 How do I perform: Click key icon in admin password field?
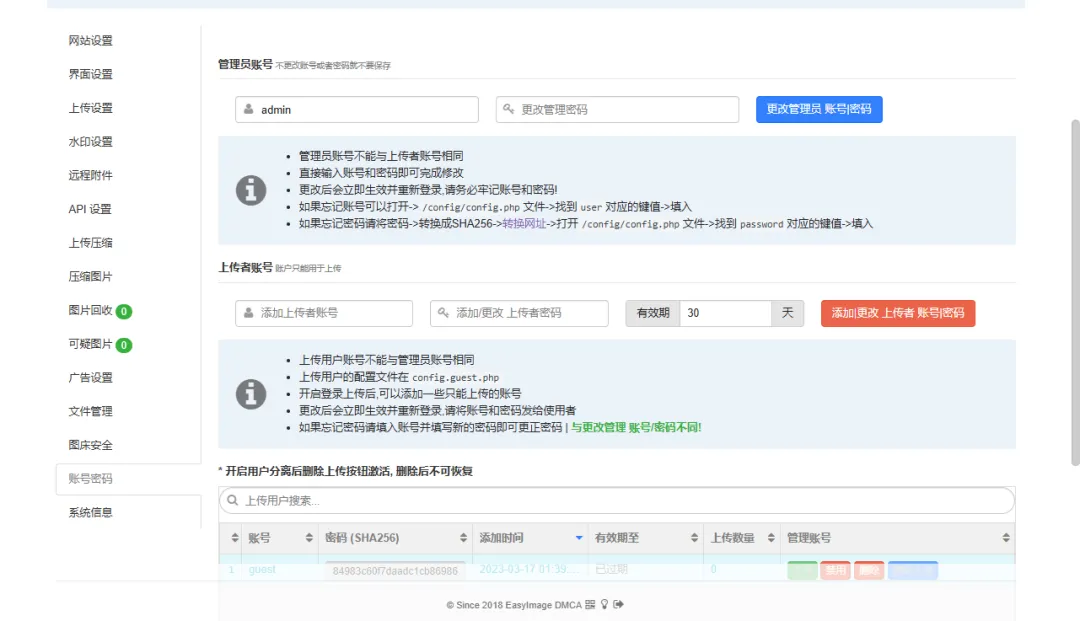click(x=509, y=109)
